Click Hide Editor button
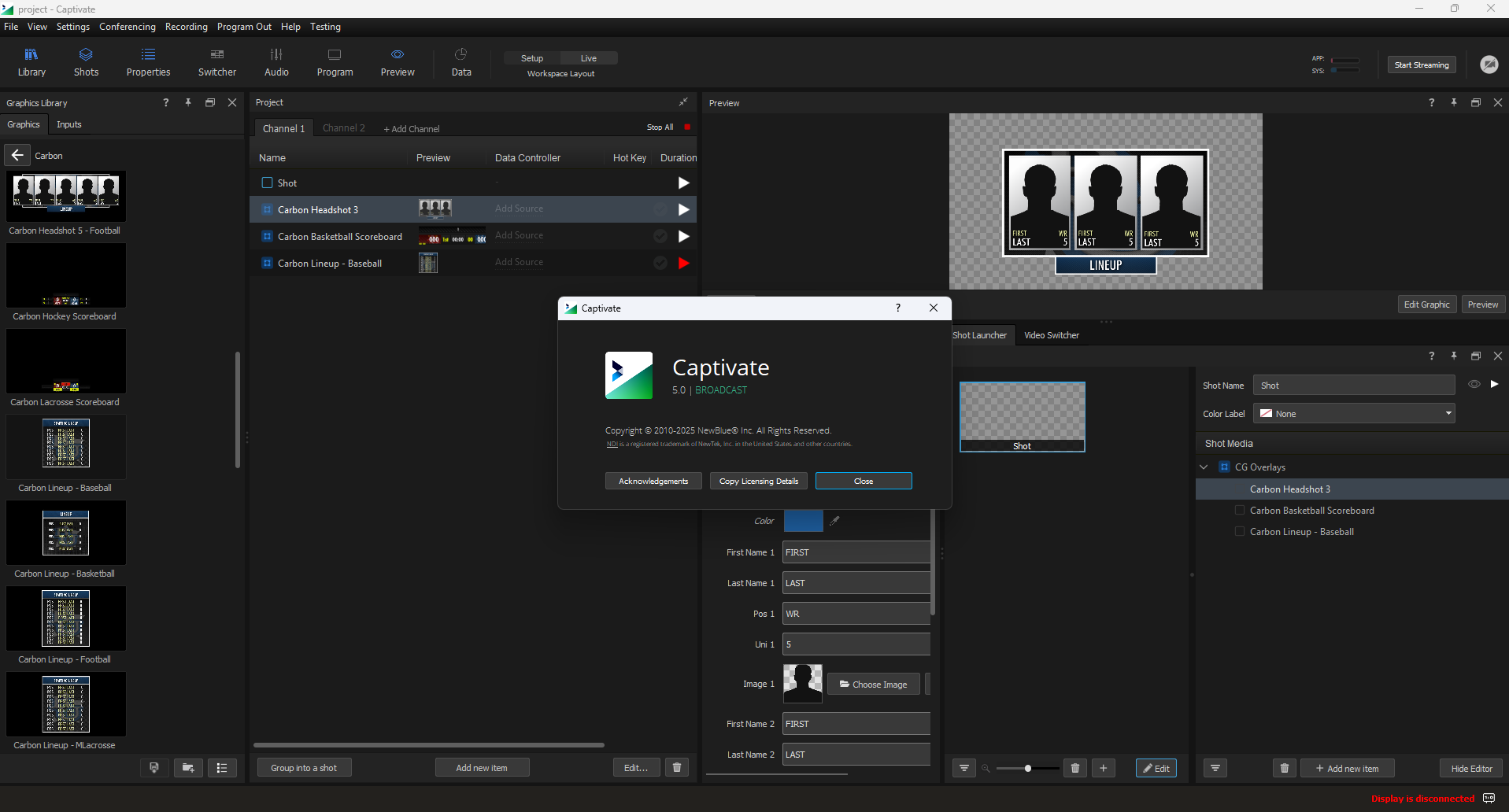1509x812 pixels. 1471,768
